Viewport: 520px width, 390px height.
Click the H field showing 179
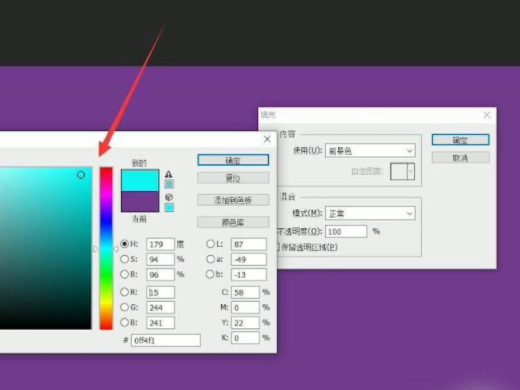click(x=160, y=244)
